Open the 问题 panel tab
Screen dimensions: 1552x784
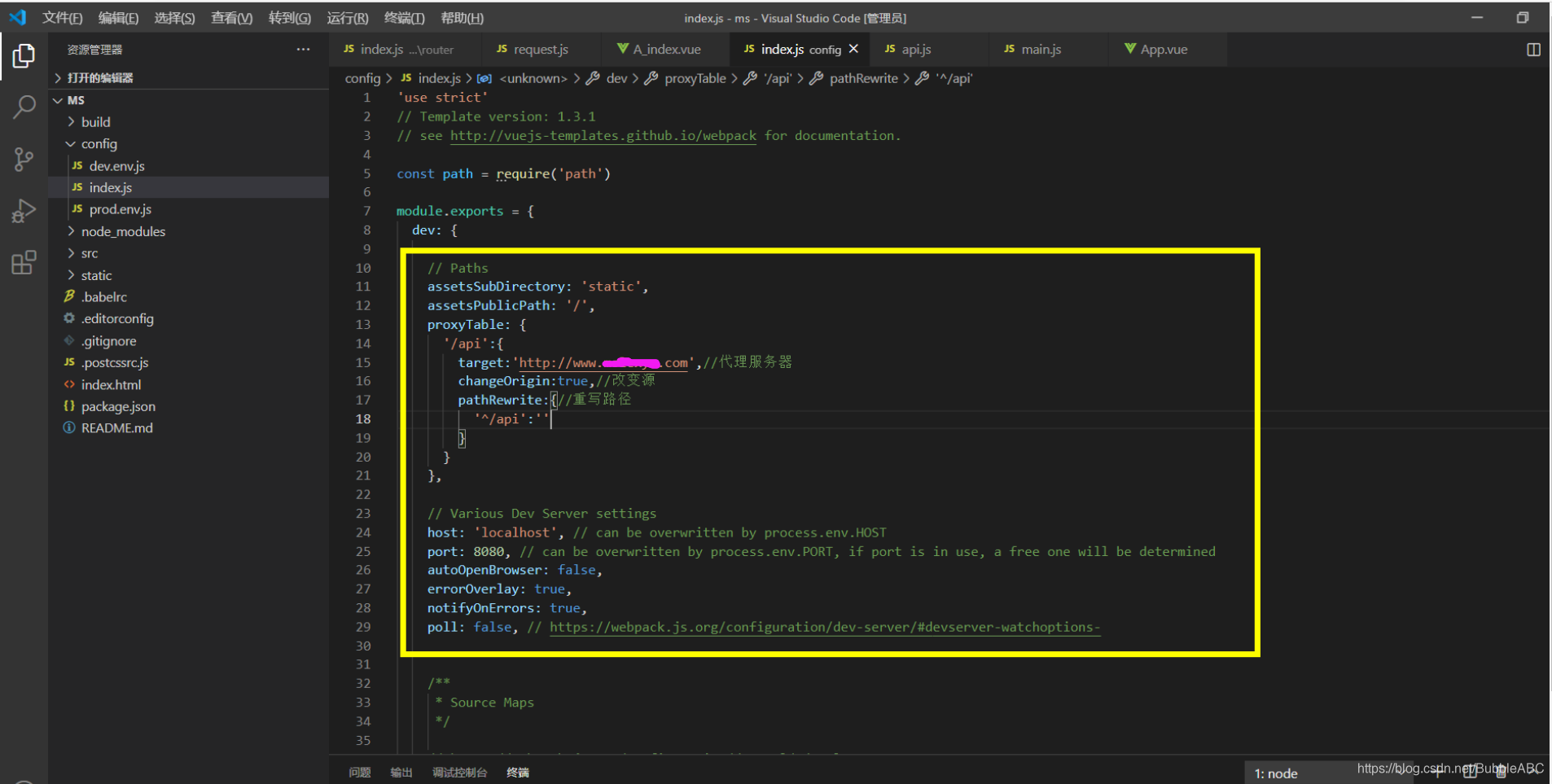coord(359,773)
